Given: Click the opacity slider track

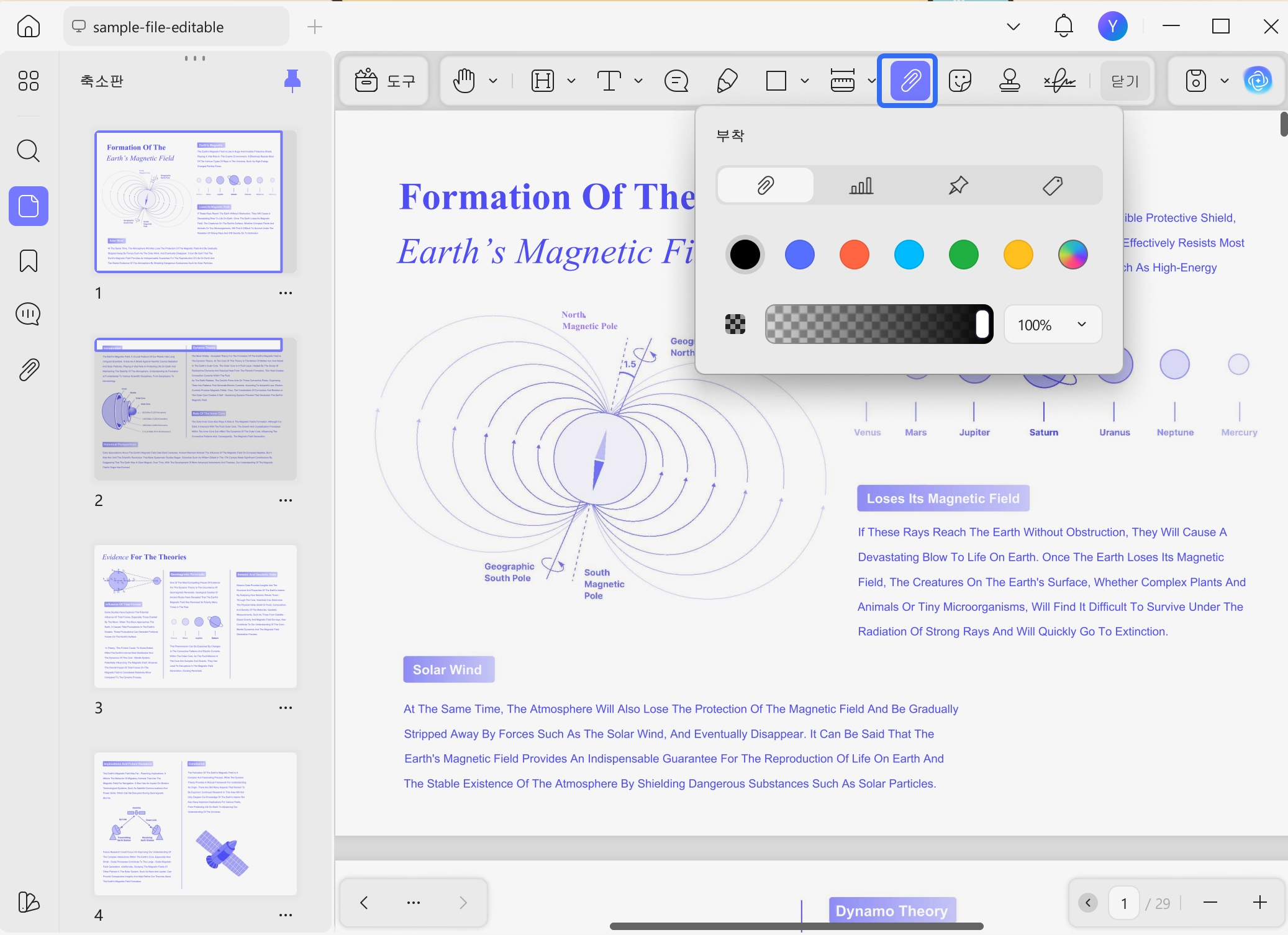Looking at the screenshot, I should (879, 324).
